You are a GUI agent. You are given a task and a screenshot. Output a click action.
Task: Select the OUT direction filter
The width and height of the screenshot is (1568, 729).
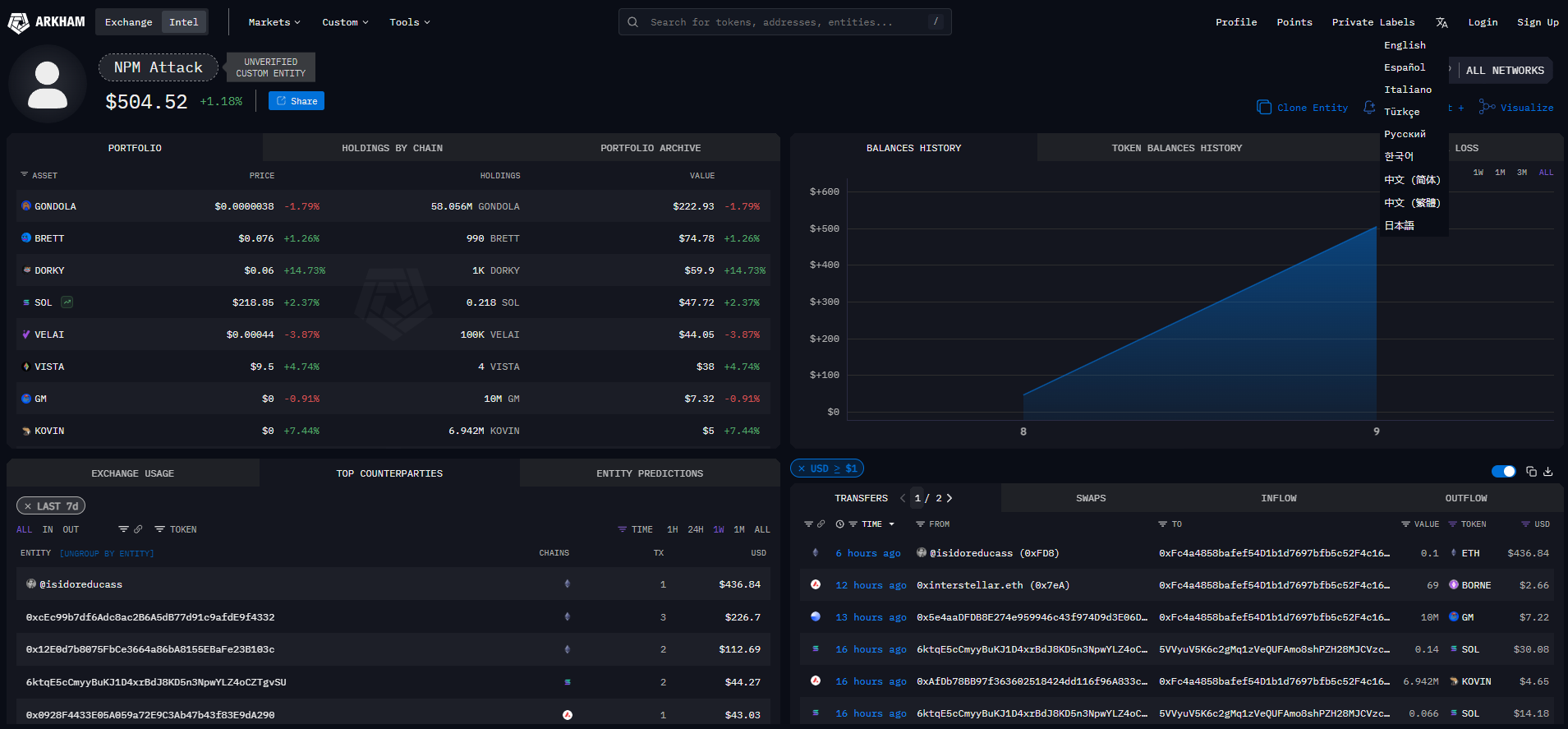(x=71, y=529)
